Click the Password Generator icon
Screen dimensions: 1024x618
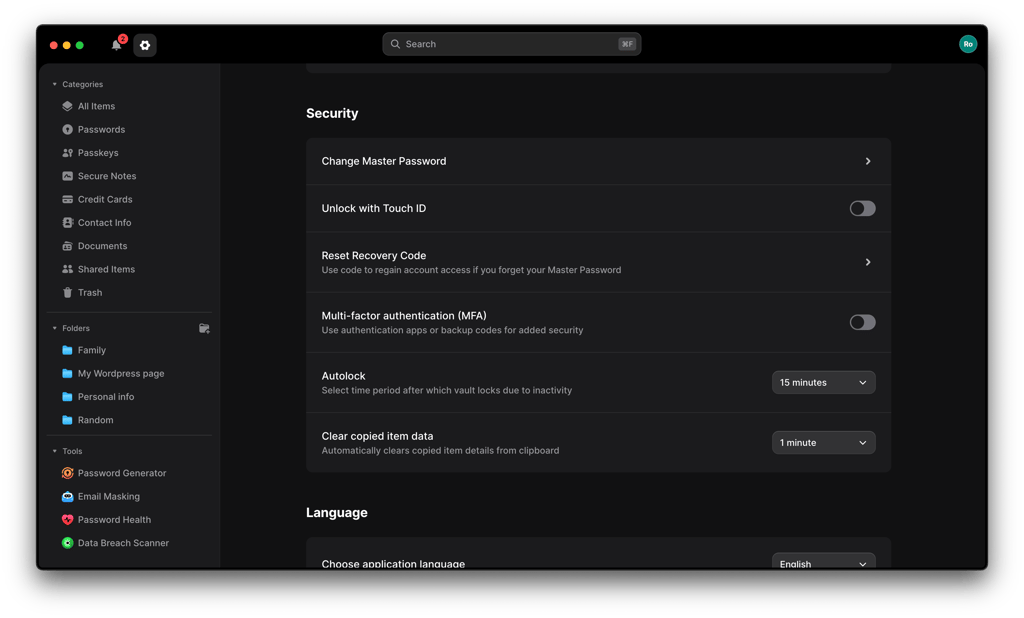point(67,473)
